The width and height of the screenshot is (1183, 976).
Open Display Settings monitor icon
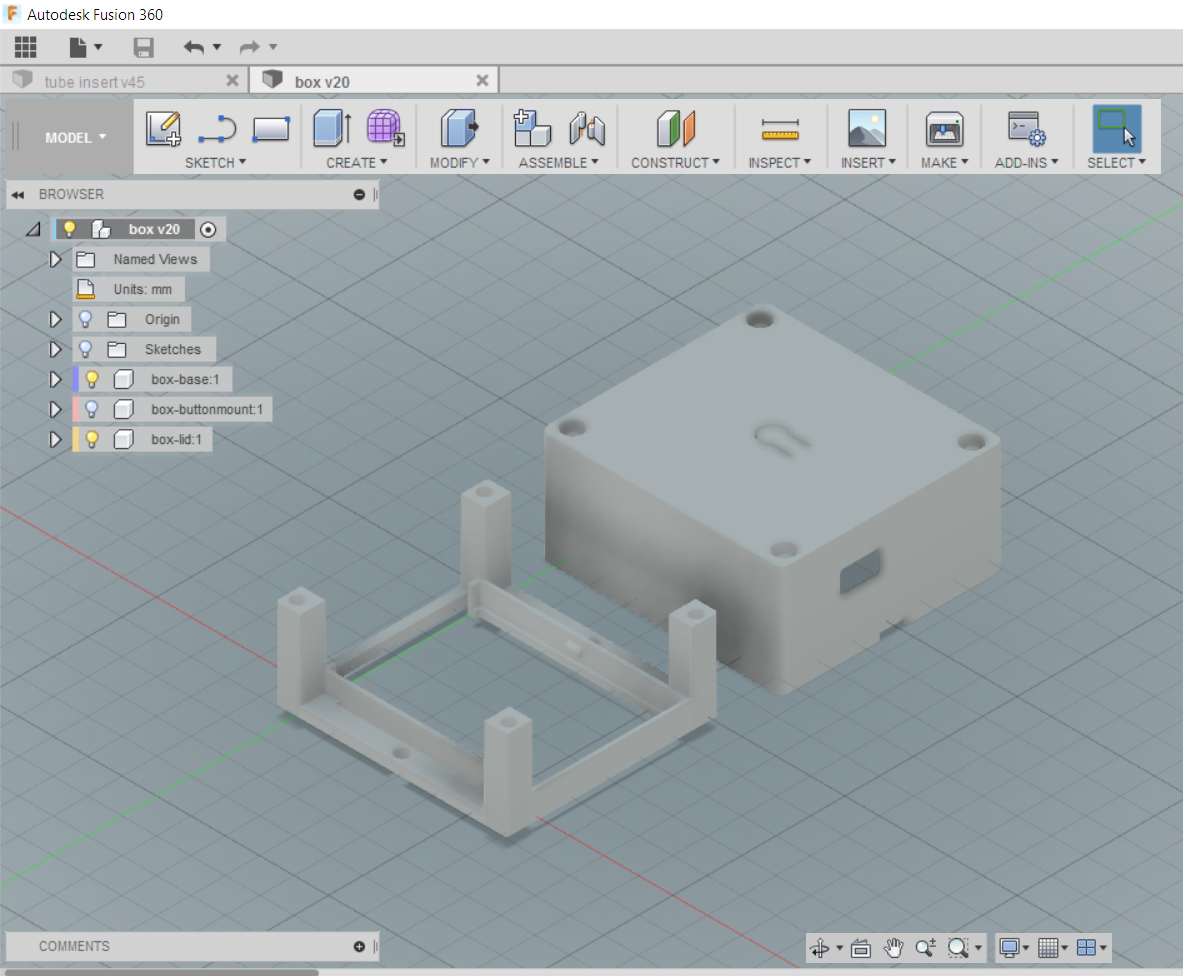click(x=1009, y=948)
